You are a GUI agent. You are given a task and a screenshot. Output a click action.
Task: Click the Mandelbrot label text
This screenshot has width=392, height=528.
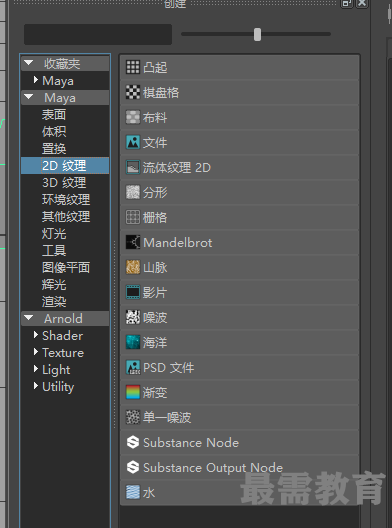tap(178, 242)
